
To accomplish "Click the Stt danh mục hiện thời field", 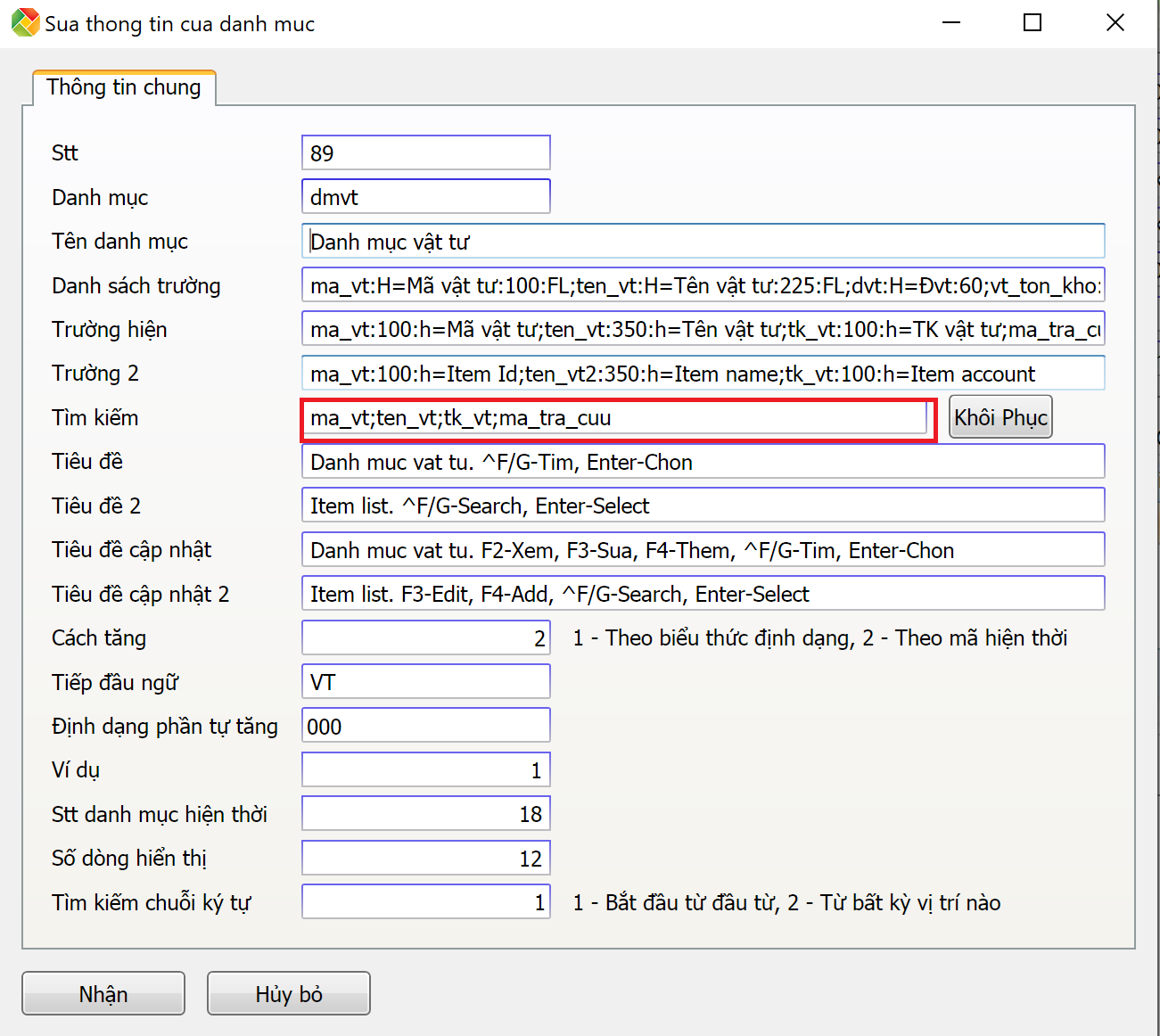I will coord(426,814).
